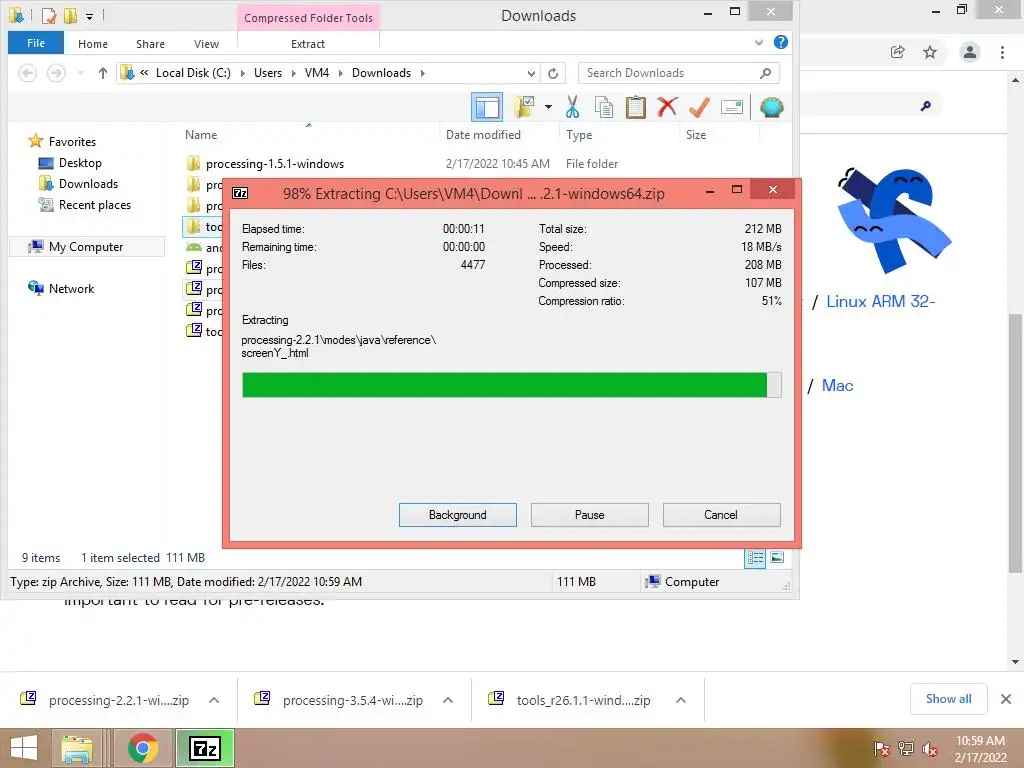Sort by Type column header
The width and height of the screenshot is (1024, 768).
pos(579,135)
